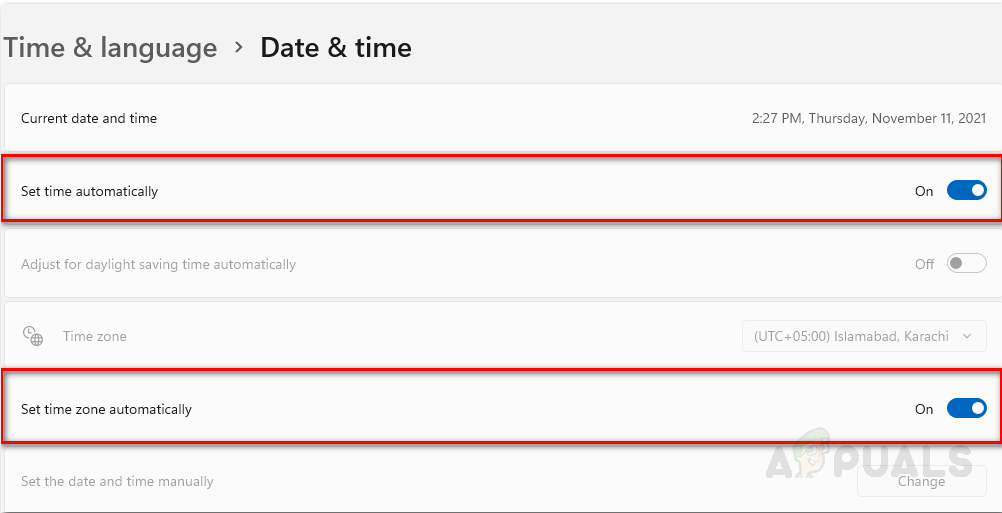This screenshot has width=1002, height=513.
Task: Click the Date & time page heading
Action: tap(336, 48)
